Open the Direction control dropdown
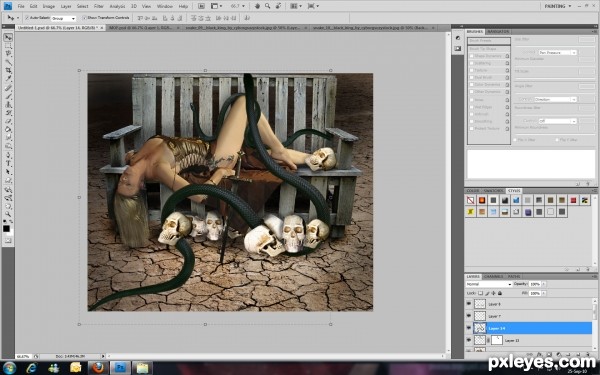Image resolution: width=600 pixels, height=375 pixels. 555,99
